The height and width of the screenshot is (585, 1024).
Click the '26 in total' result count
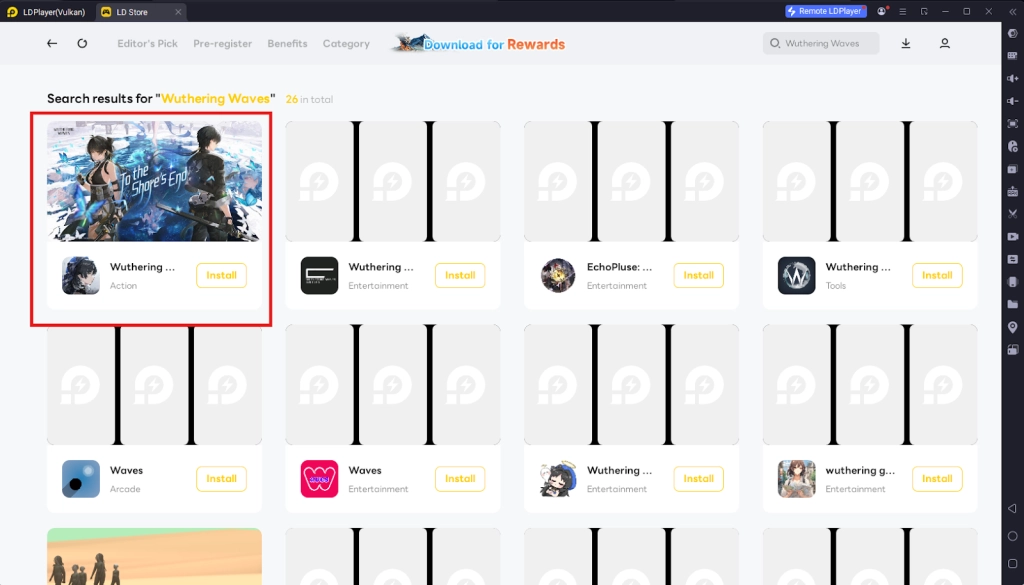[310, 99]
